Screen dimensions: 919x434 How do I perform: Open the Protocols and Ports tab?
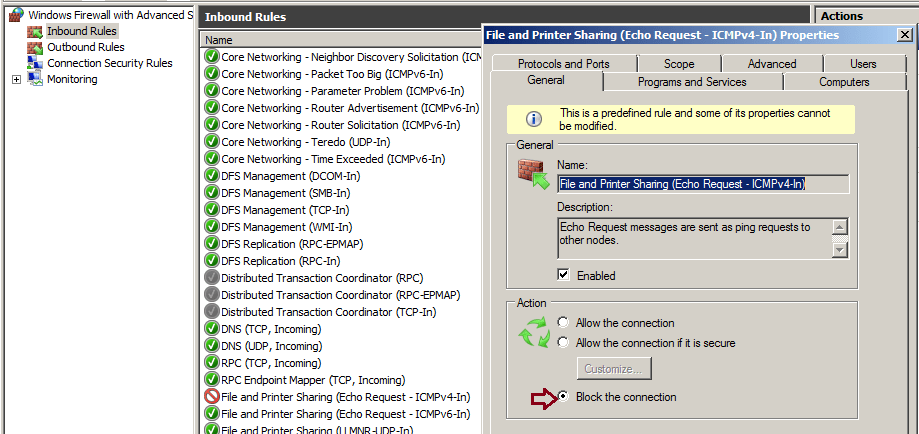pos(564,63)
